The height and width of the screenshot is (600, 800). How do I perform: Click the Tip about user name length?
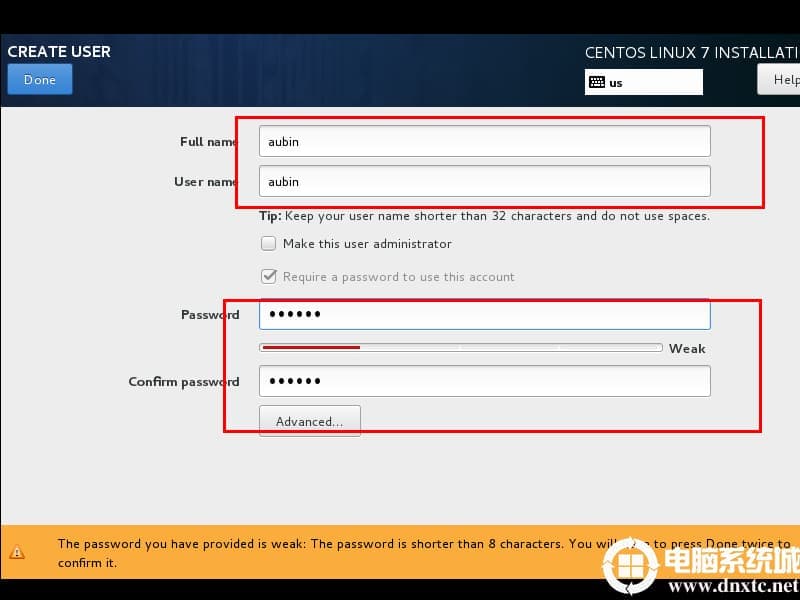(484, 216)
